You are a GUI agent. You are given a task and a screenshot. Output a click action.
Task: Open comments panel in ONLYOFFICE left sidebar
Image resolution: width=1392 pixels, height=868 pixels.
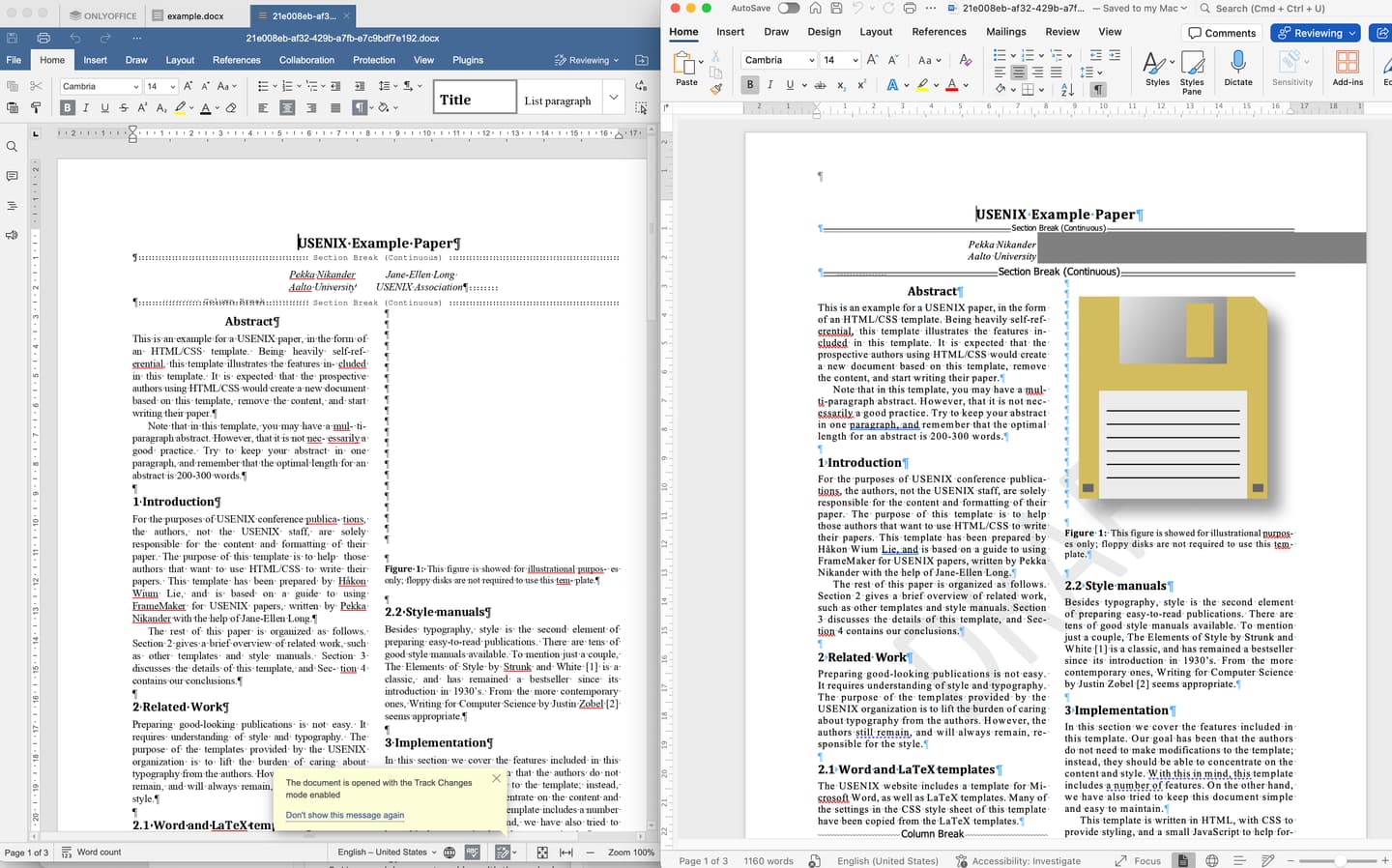click(12, 176)
